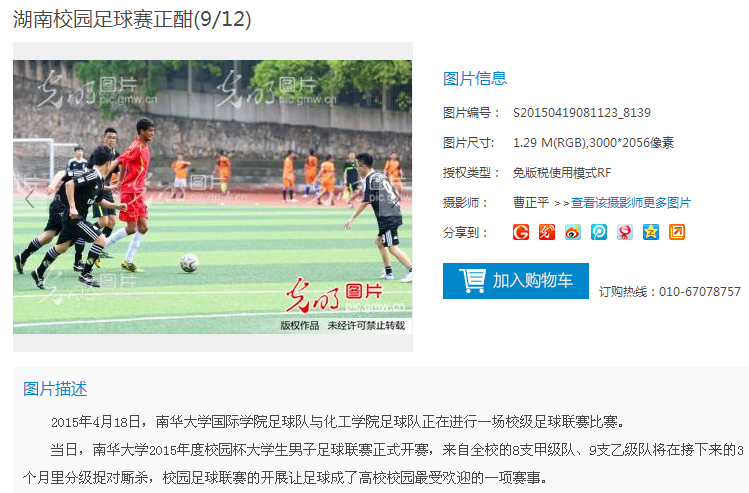Open 查看该摄影师更多图片 link
749x493 pixels.
(631, 203)
